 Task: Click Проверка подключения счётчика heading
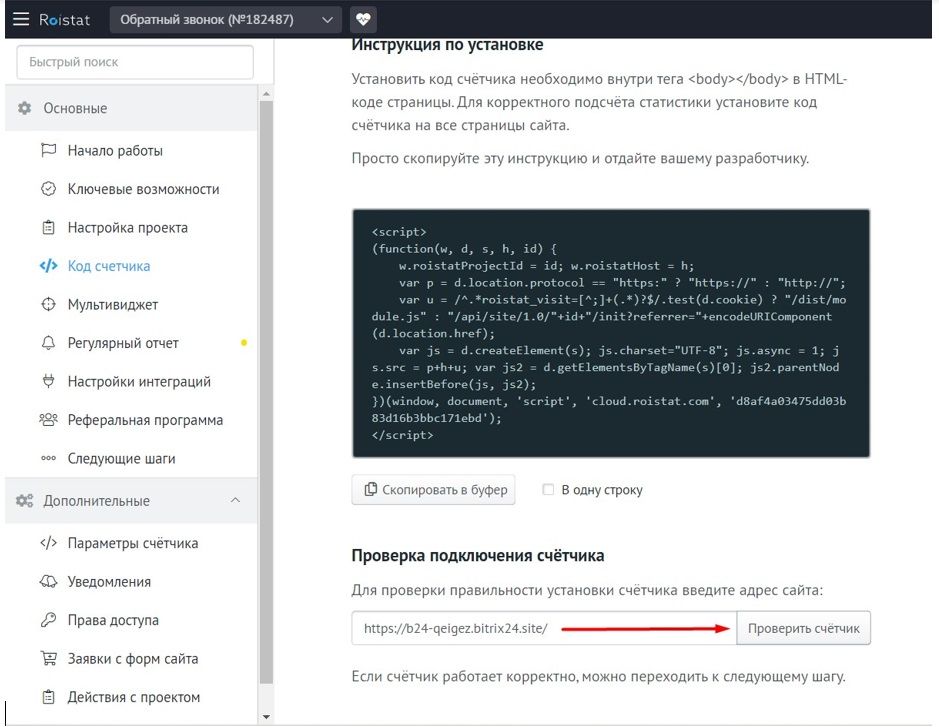point(477,555)
